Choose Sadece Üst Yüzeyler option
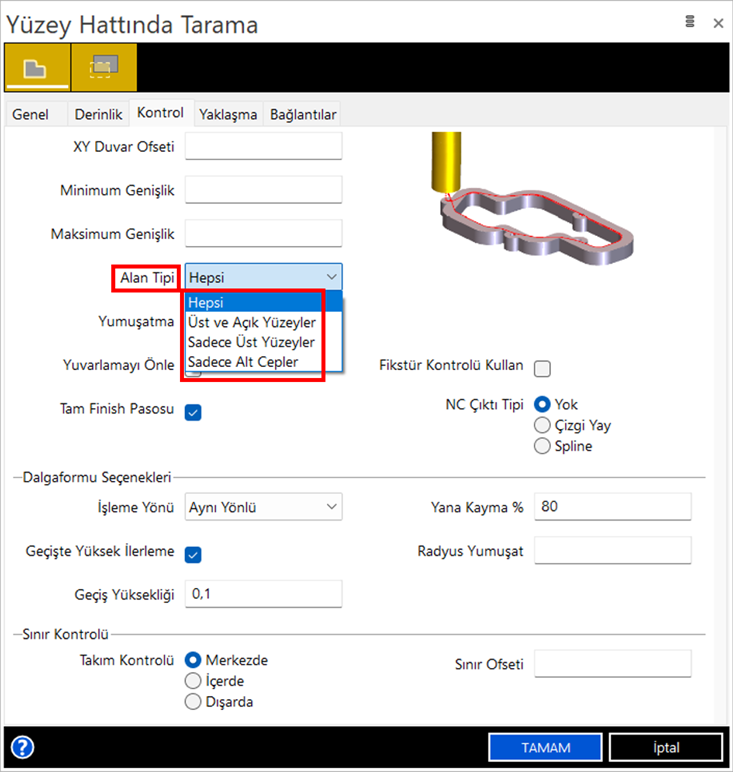This screenshot has width=733, height=772. [263, 342]
